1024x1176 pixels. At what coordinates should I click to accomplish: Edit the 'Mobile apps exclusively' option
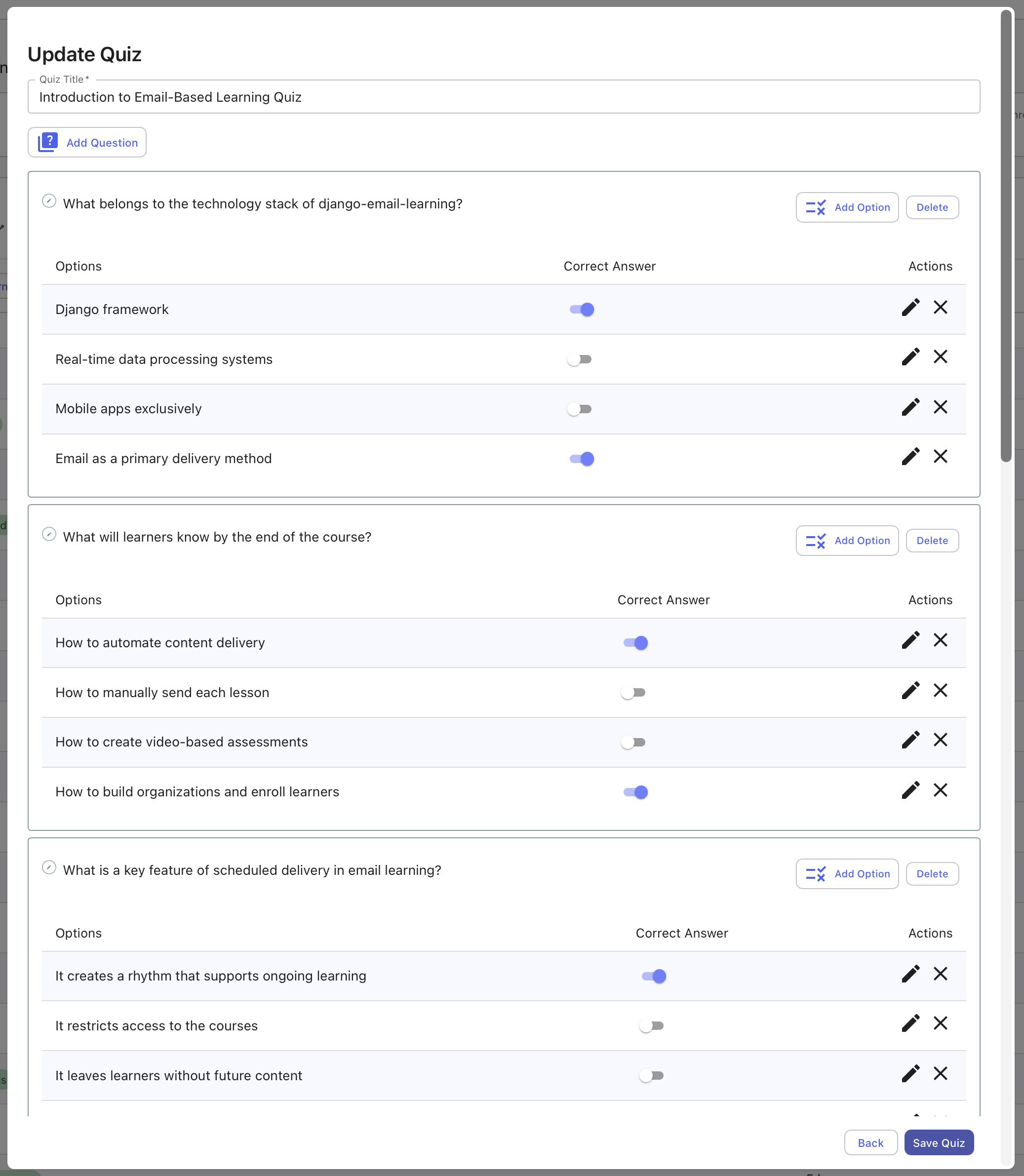point(910,407)
